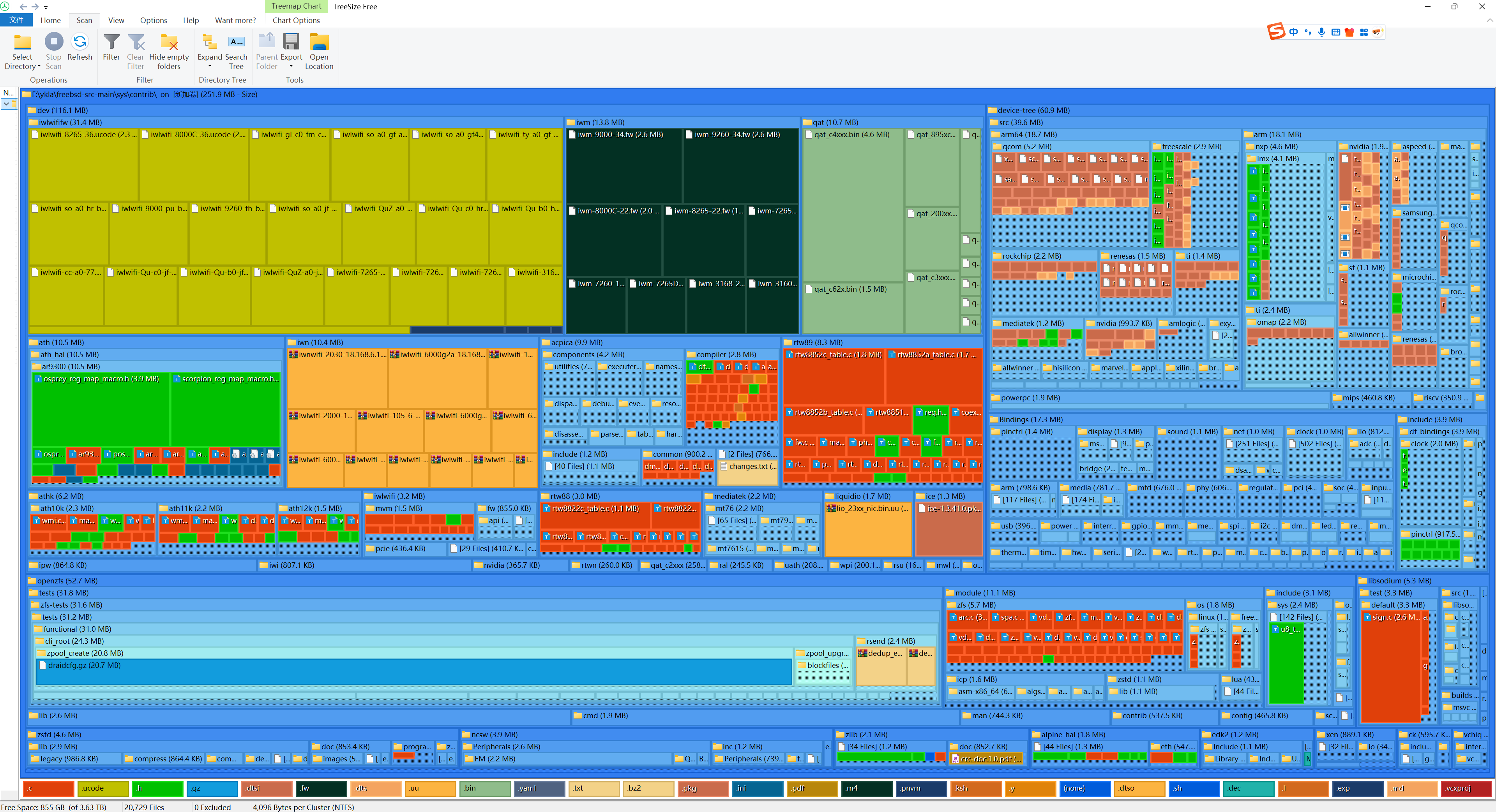Image resolution: width=1496 pixels, height=812 pixels.
Task: Select the openzfs (52.7 MB) folder header
Action: (x=691, y=580)
